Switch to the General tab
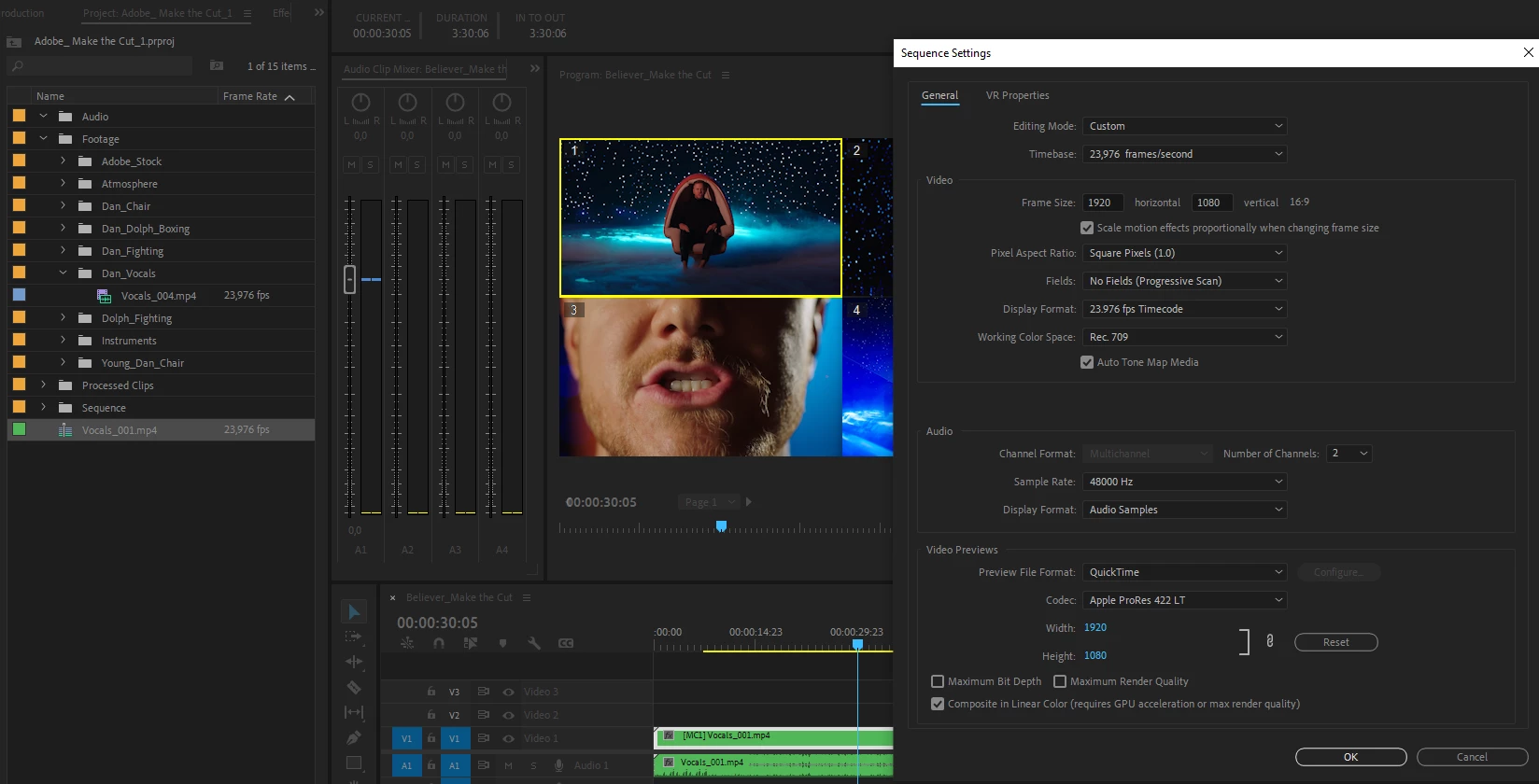Screen dimensions: 1539x784 tap(939, 95)
